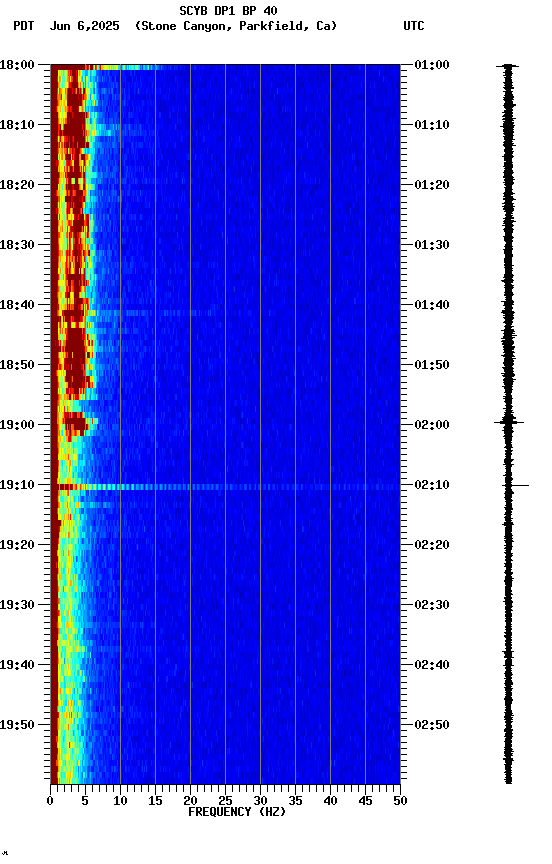
Task: Click the 45 Hz frequency axis label
Action: click(365, 801)
